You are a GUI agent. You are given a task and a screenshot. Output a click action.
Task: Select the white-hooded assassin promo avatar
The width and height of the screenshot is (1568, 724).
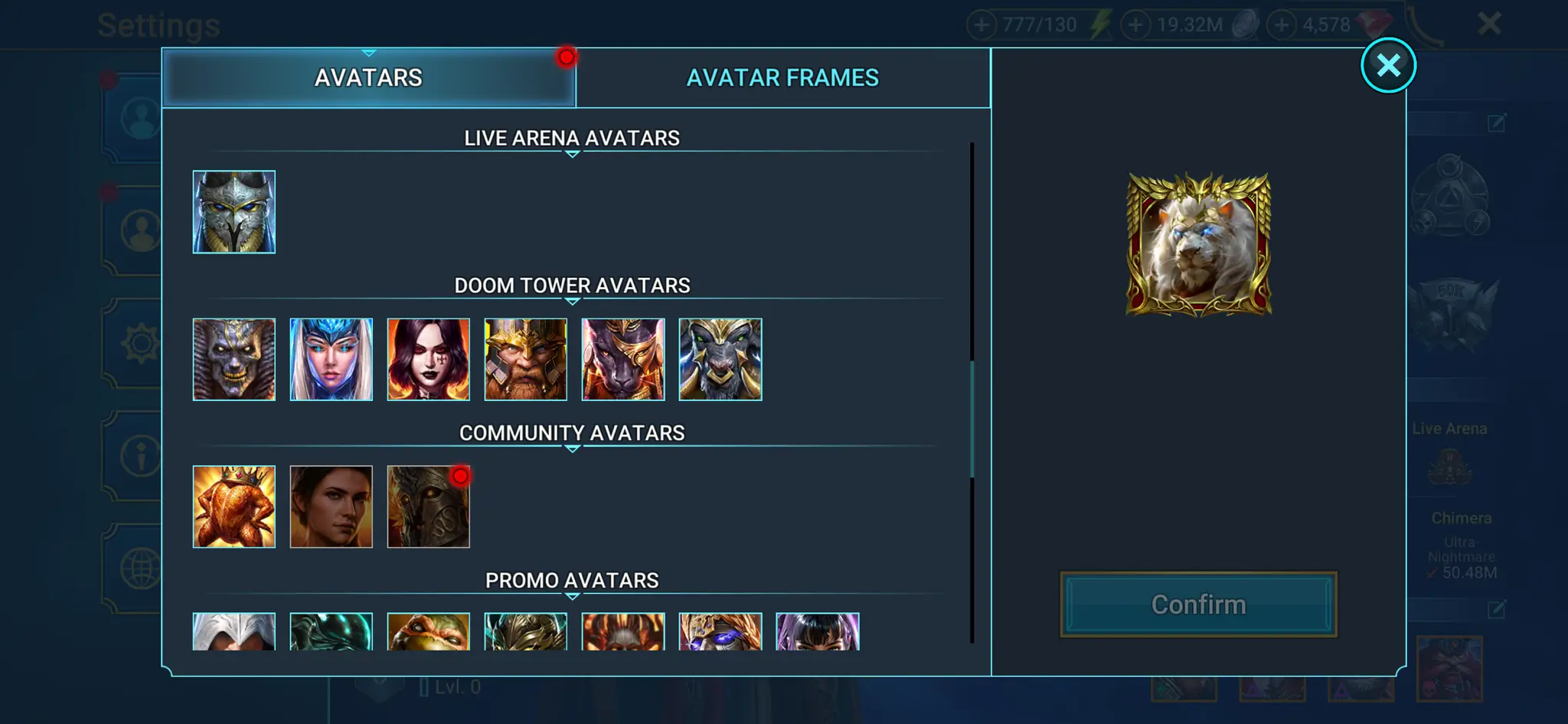click(234, 631)
